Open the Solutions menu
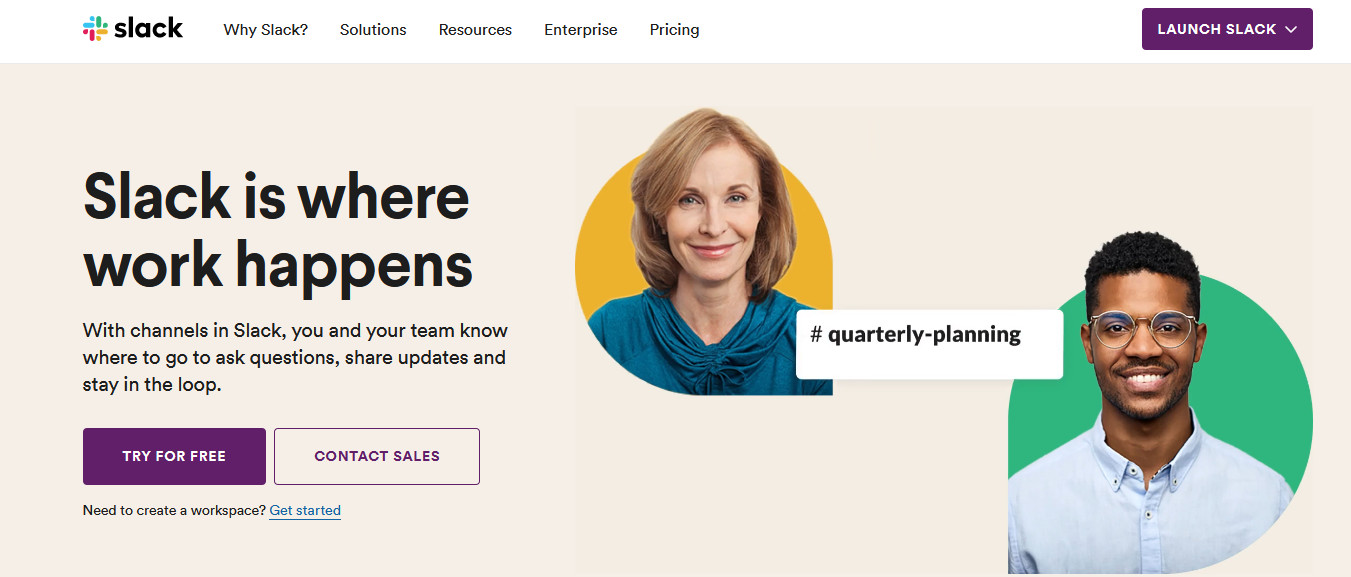The image size is (1351, 577). click(373, 30)
